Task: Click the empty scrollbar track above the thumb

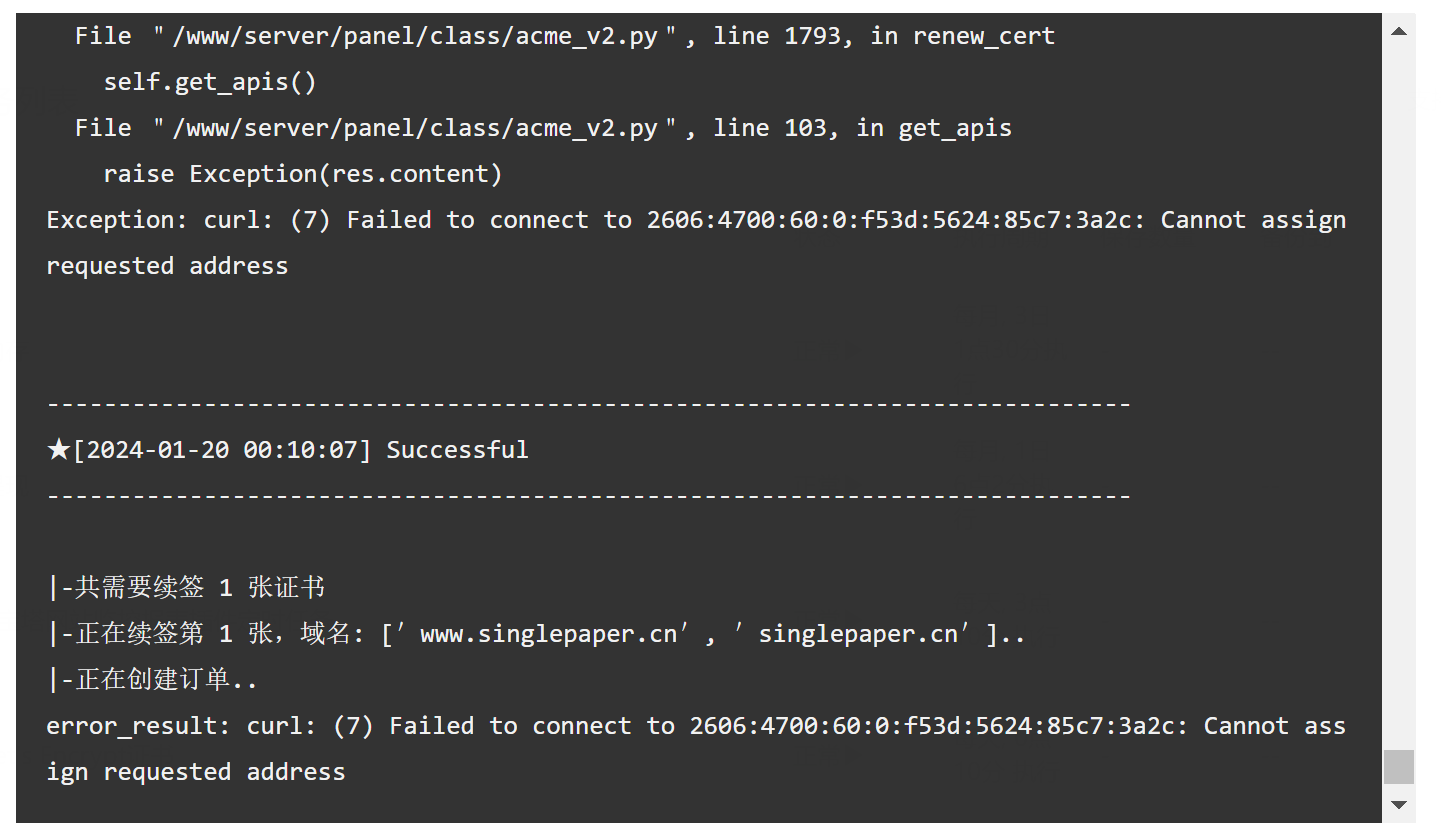Action: point(1398,398)
